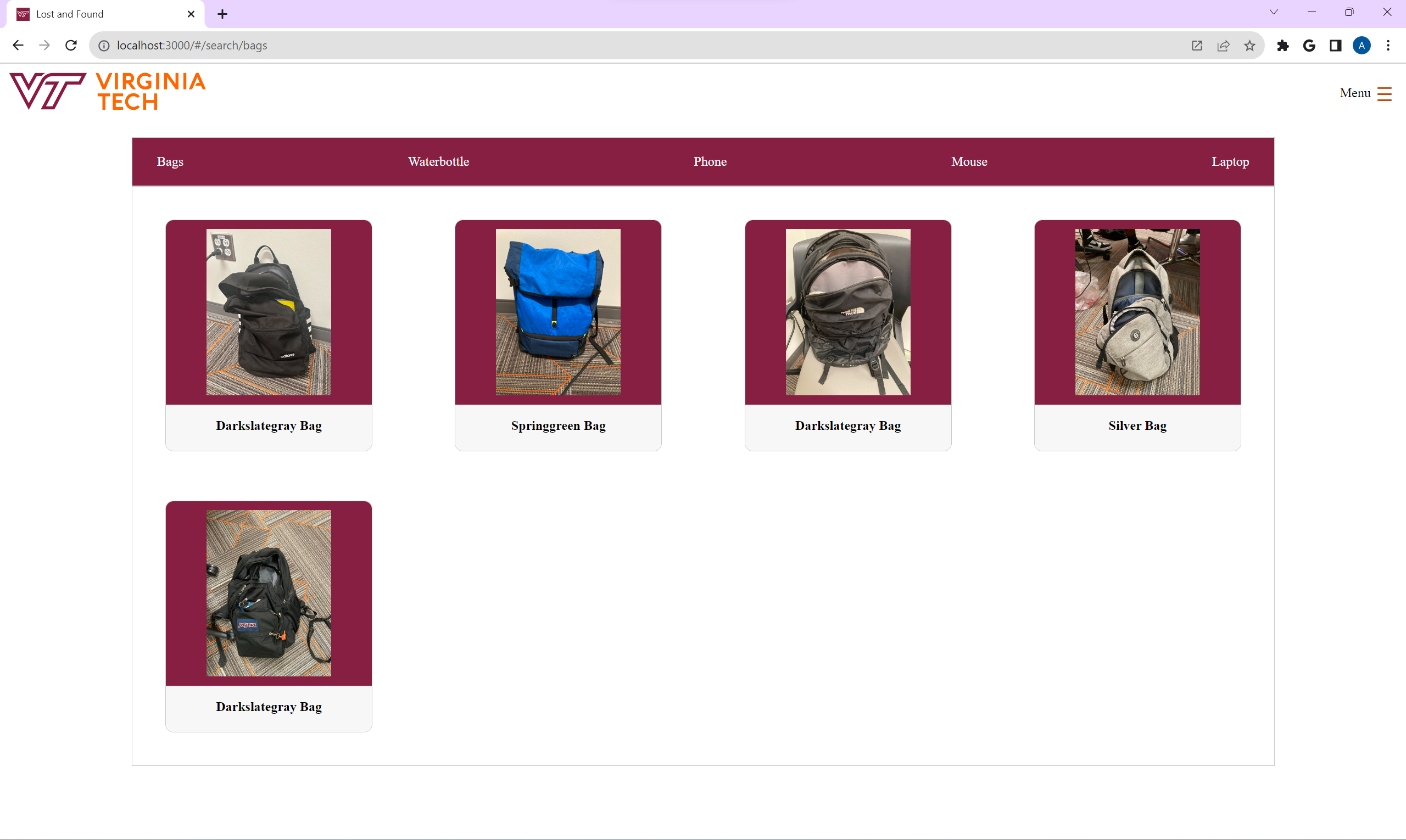
Task: Select the Waterbottle category tab
Action: coord(438,162)
